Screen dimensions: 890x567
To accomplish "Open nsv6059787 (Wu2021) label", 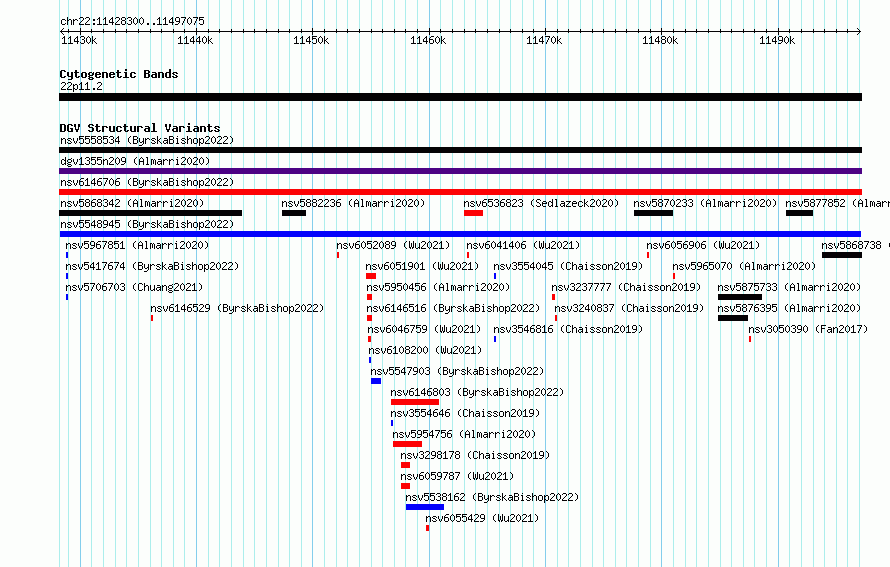I will click(457, 476).
